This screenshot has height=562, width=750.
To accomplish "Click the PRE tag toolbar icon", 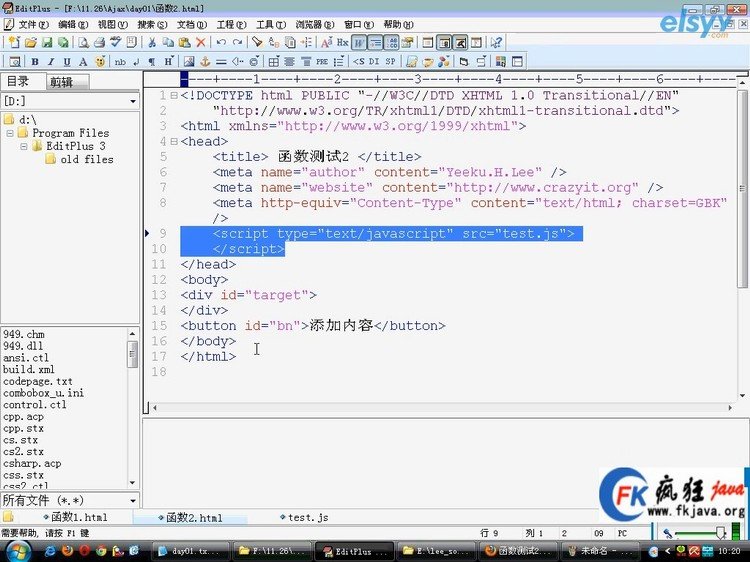I will click(x=322, y=62).
